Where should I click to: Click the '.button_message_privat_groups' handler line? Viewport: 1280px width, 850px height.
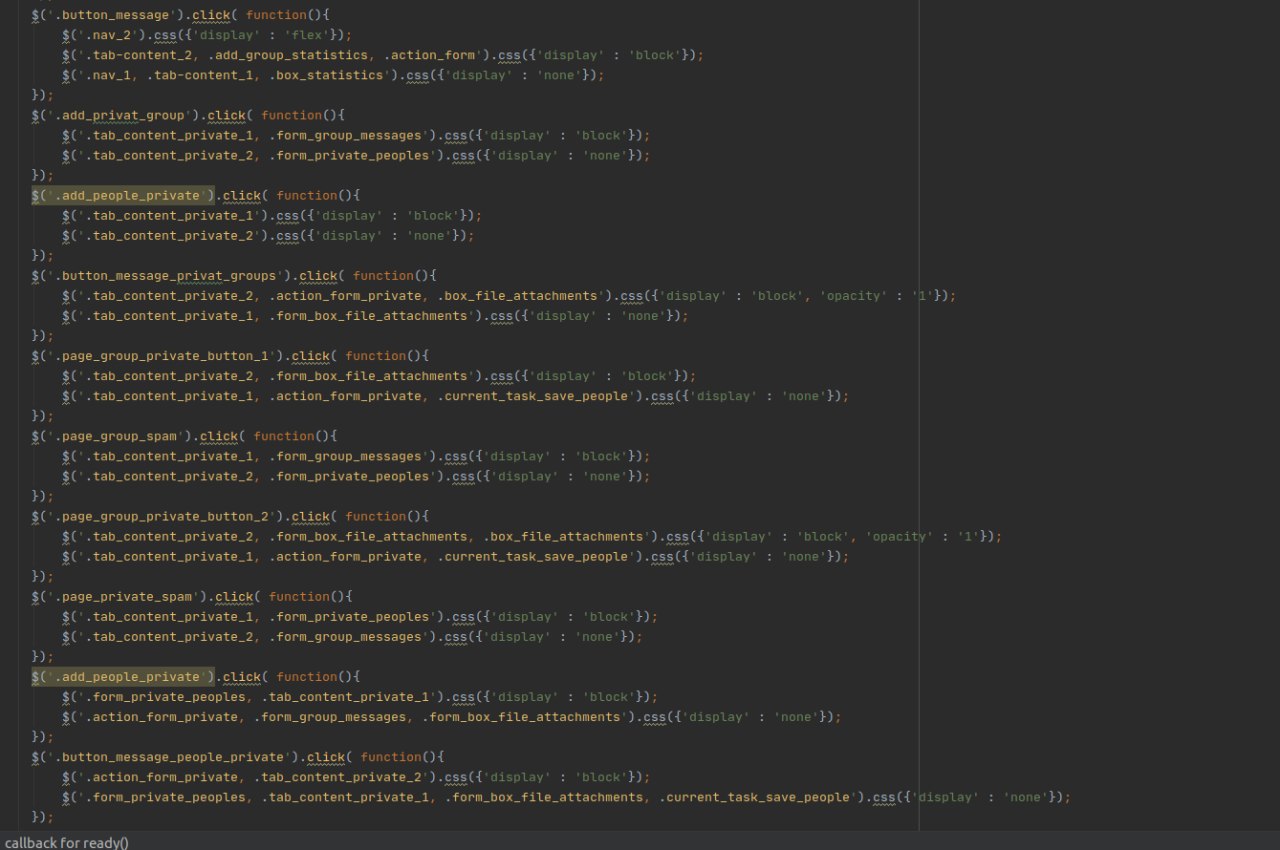234,276
